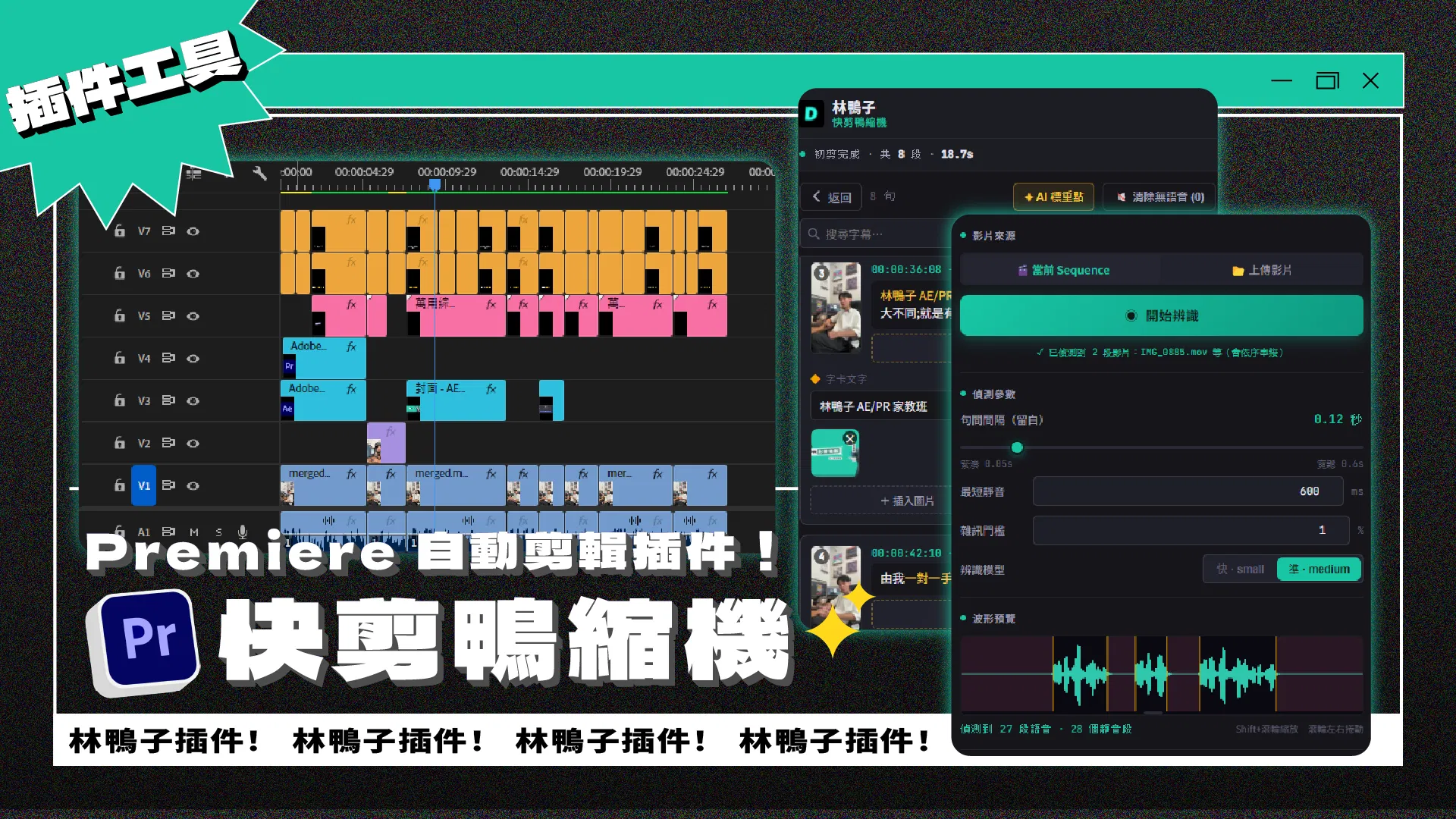Hide track V2 with its eye icon
The width and height of the screenshot is (1456, 819).
[x=193, y=443]
